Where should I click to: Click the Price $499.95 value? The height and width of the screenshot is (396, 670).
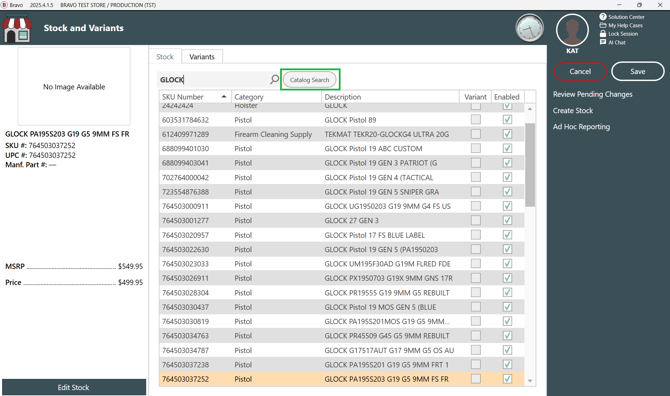[130, 282]
